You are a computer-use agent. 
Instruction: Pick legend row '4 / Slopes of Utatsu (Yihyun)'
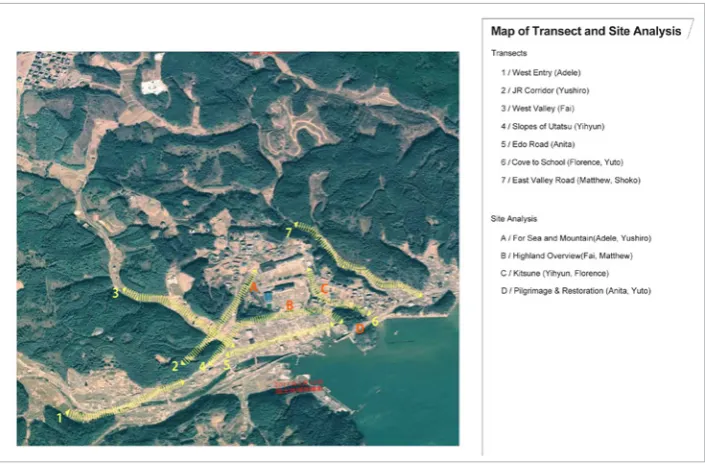pos(553,126)
